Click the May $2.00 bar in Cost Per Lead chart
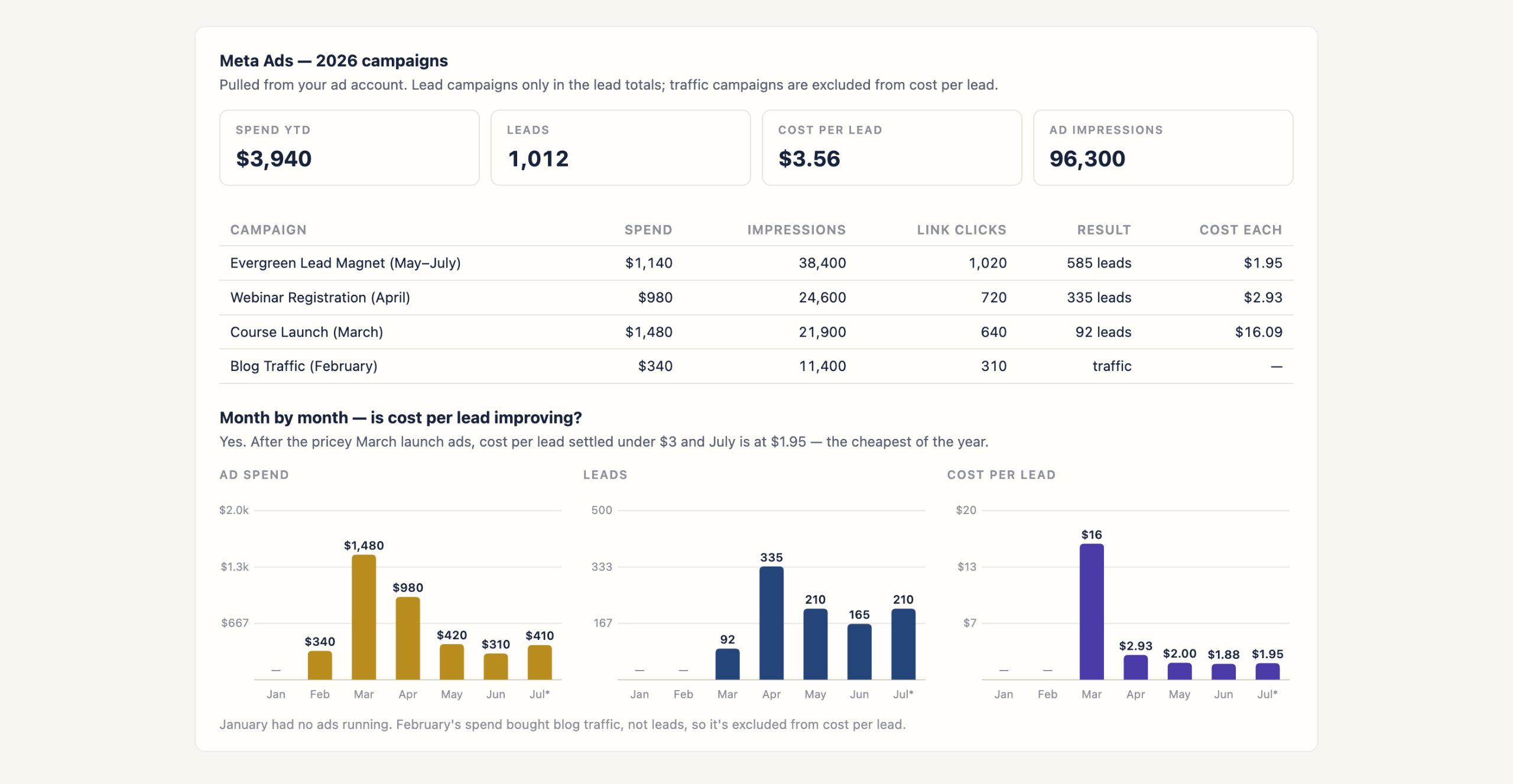Viewport: 1513px width, 784px height. (x=1180, y=671)
